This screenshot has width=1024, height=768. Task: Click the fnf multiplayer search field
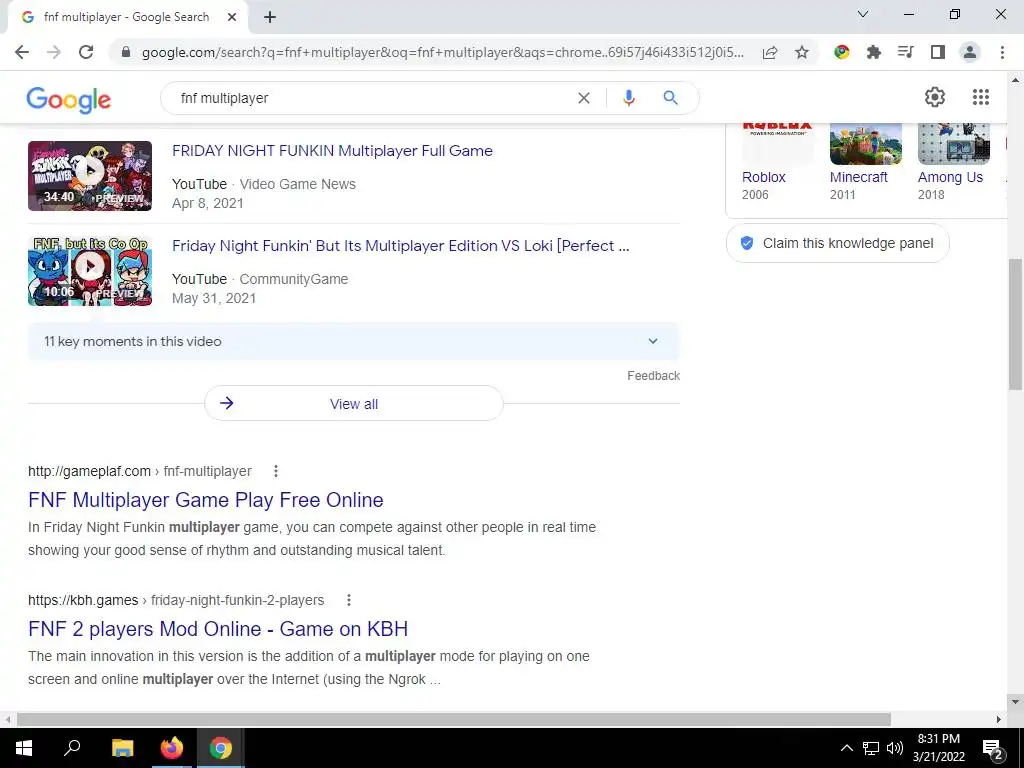pyautogui.click(x=372, y=98)
